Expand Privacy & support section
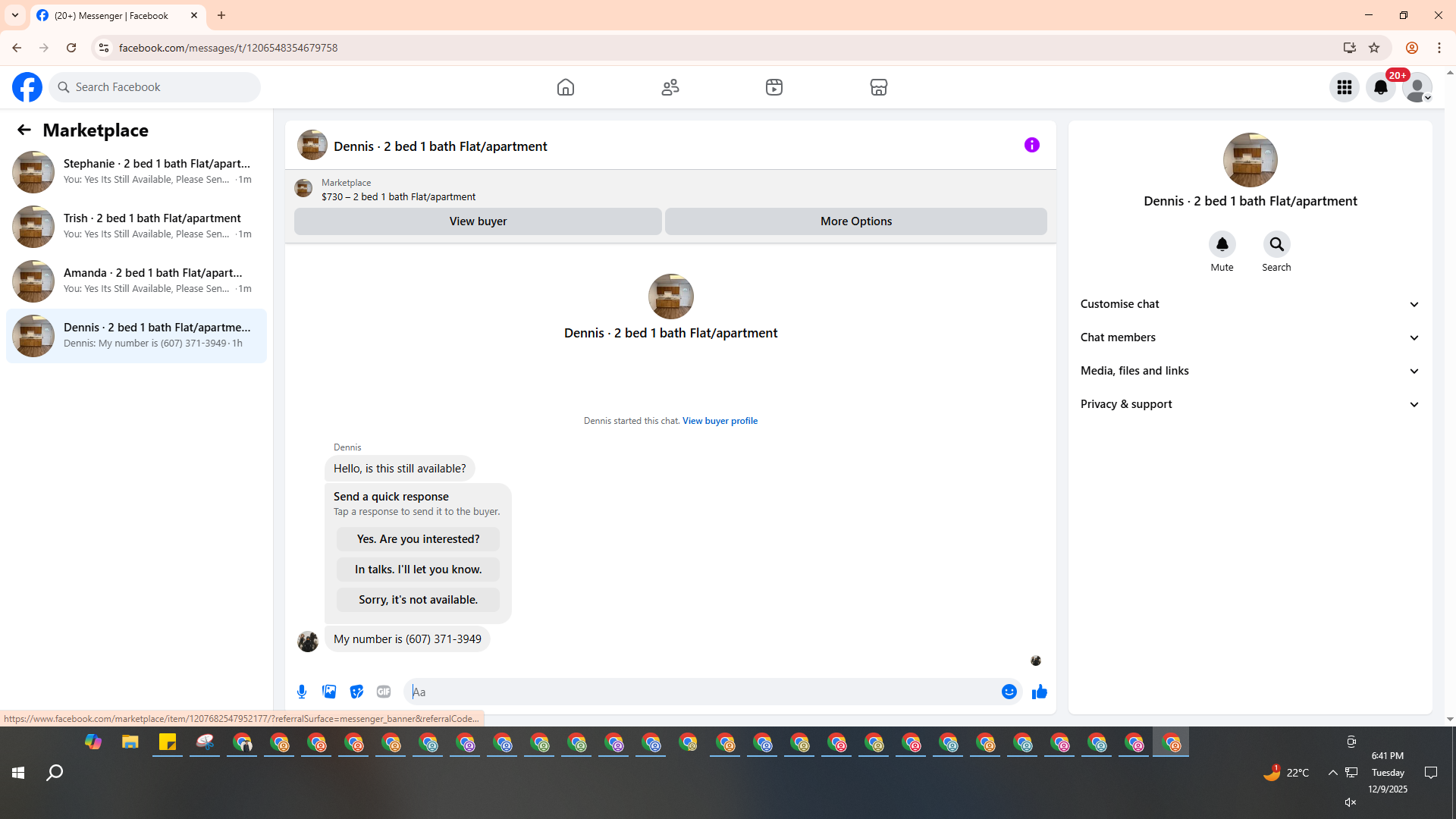This screenshot has width=1456, height=819. (1250, 404)
